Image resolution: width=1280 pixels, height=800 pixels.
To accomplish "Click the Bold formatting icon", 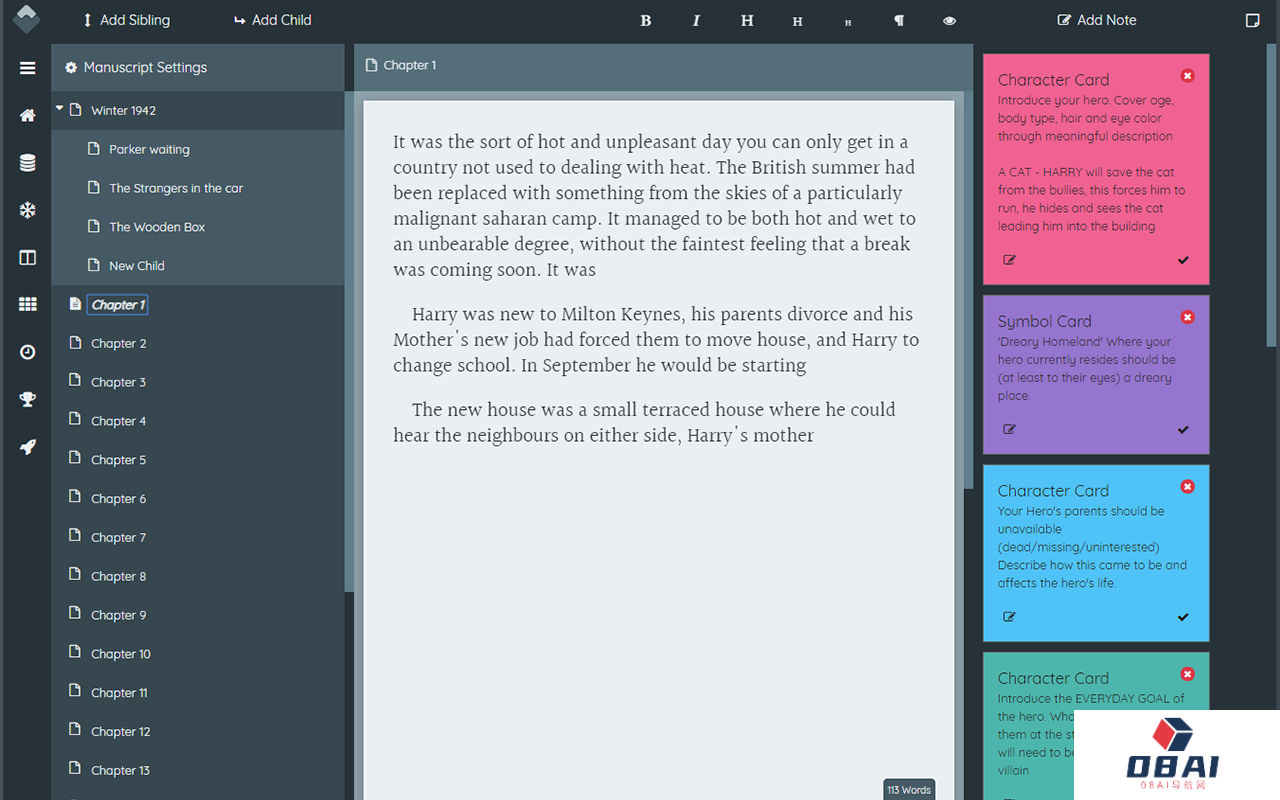I will pos(645,20).
